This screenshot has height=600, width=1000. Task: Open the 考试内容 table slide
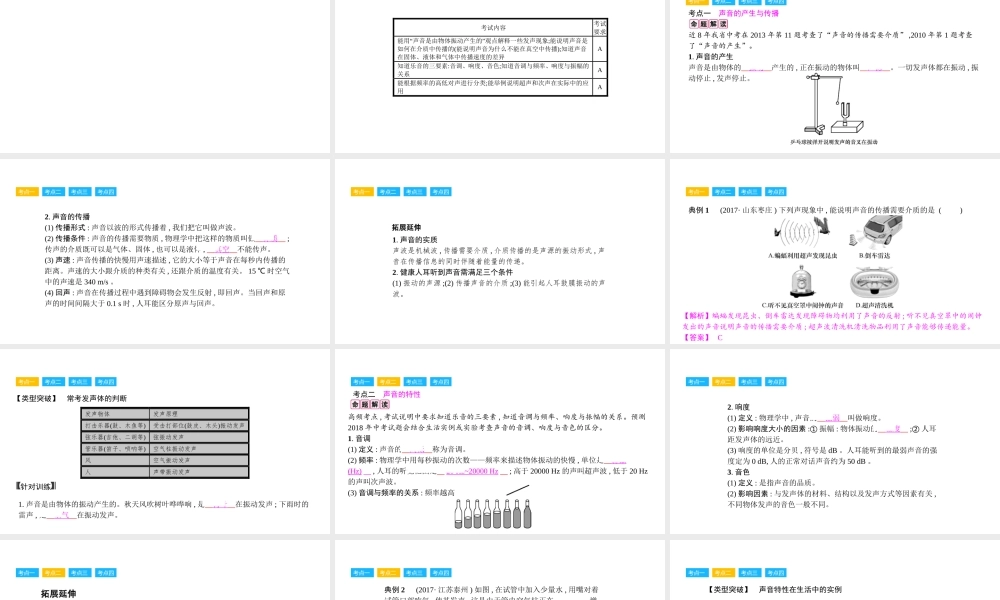[500, 77]
